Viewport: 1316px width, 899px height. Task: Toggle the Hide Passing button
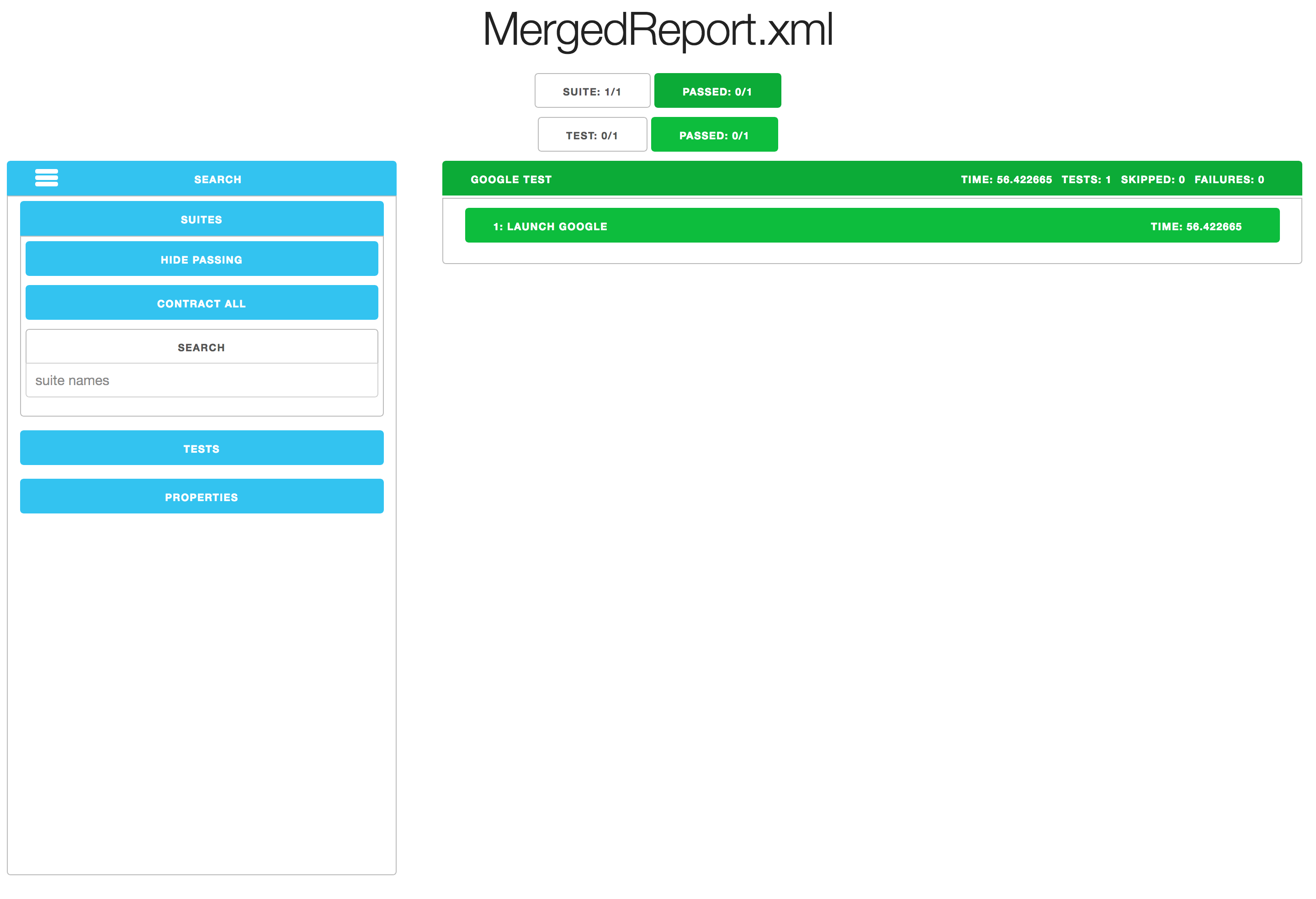[202, 260]
